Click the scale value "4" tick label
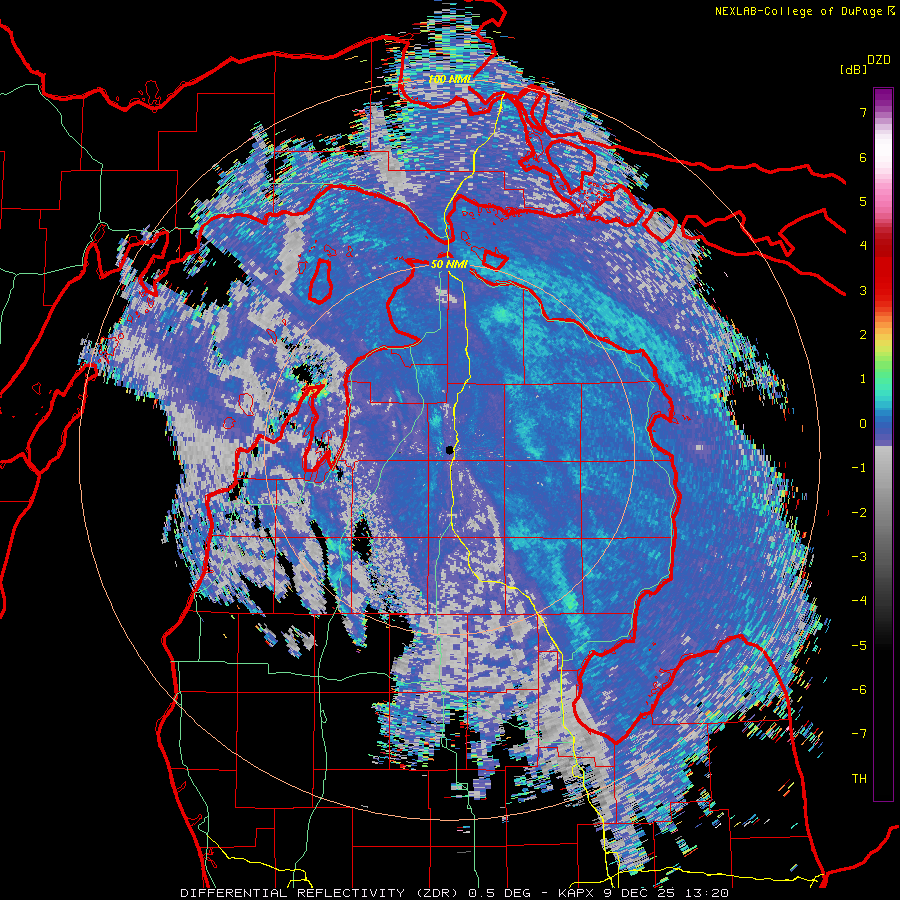The image size is (900, 900). pos(863,246)
